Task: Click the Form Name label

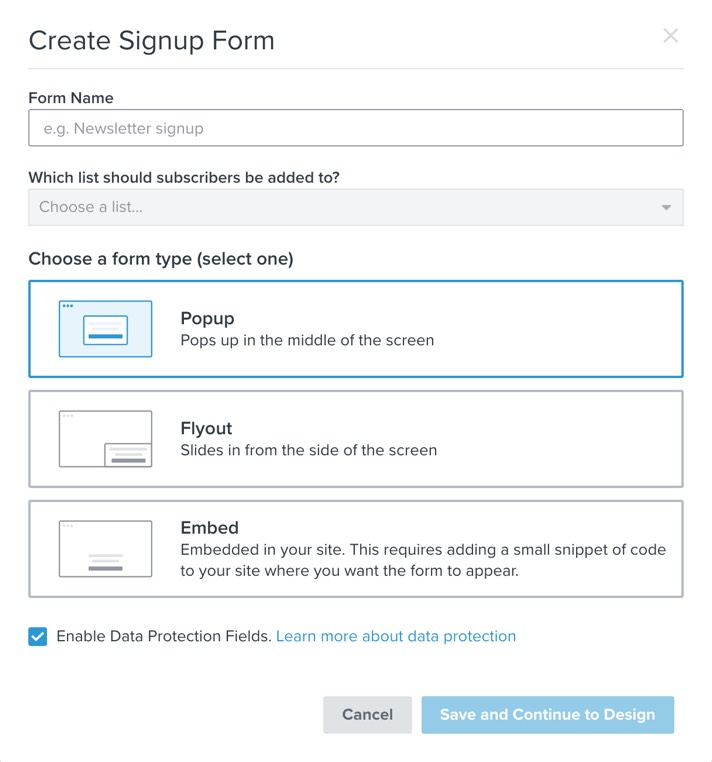Action: click(71, 98)
